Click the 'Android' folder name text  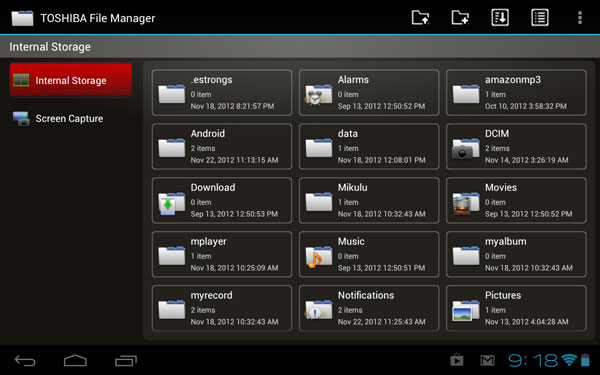tap(208, 134)
